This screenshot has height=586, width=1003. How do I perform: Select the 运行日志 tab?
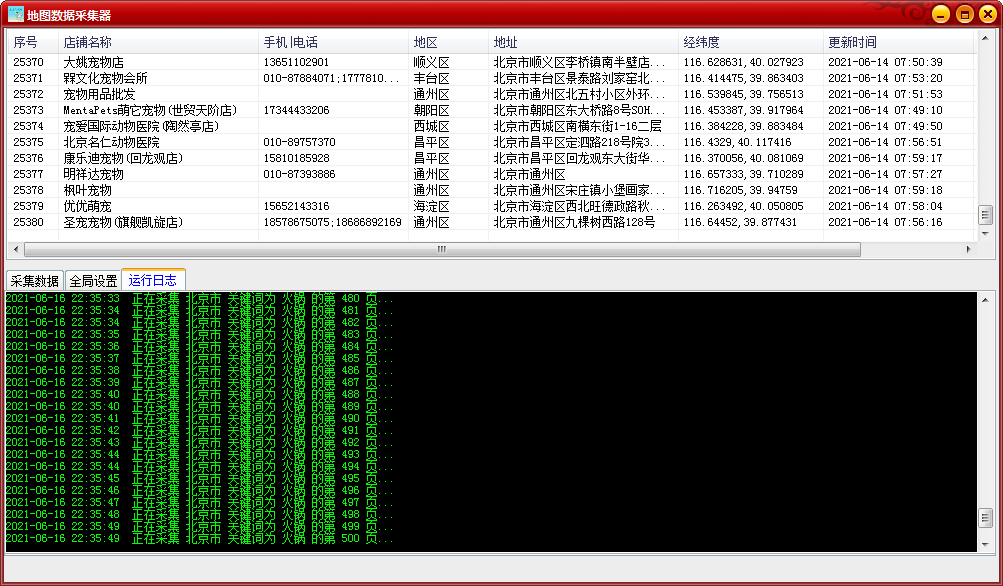(x=153, y=281)
